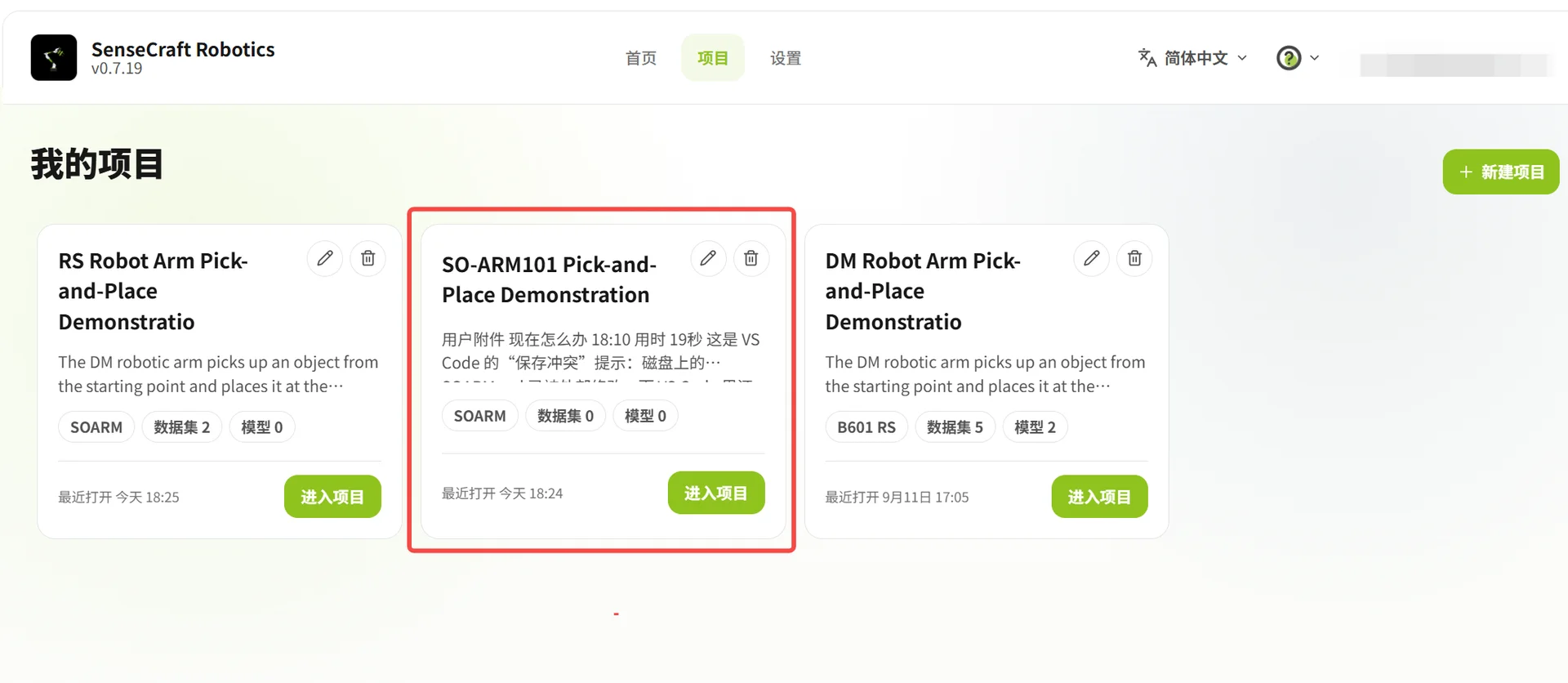Enter the SO-ARM101 project via 进入项目

click(716, 493)
